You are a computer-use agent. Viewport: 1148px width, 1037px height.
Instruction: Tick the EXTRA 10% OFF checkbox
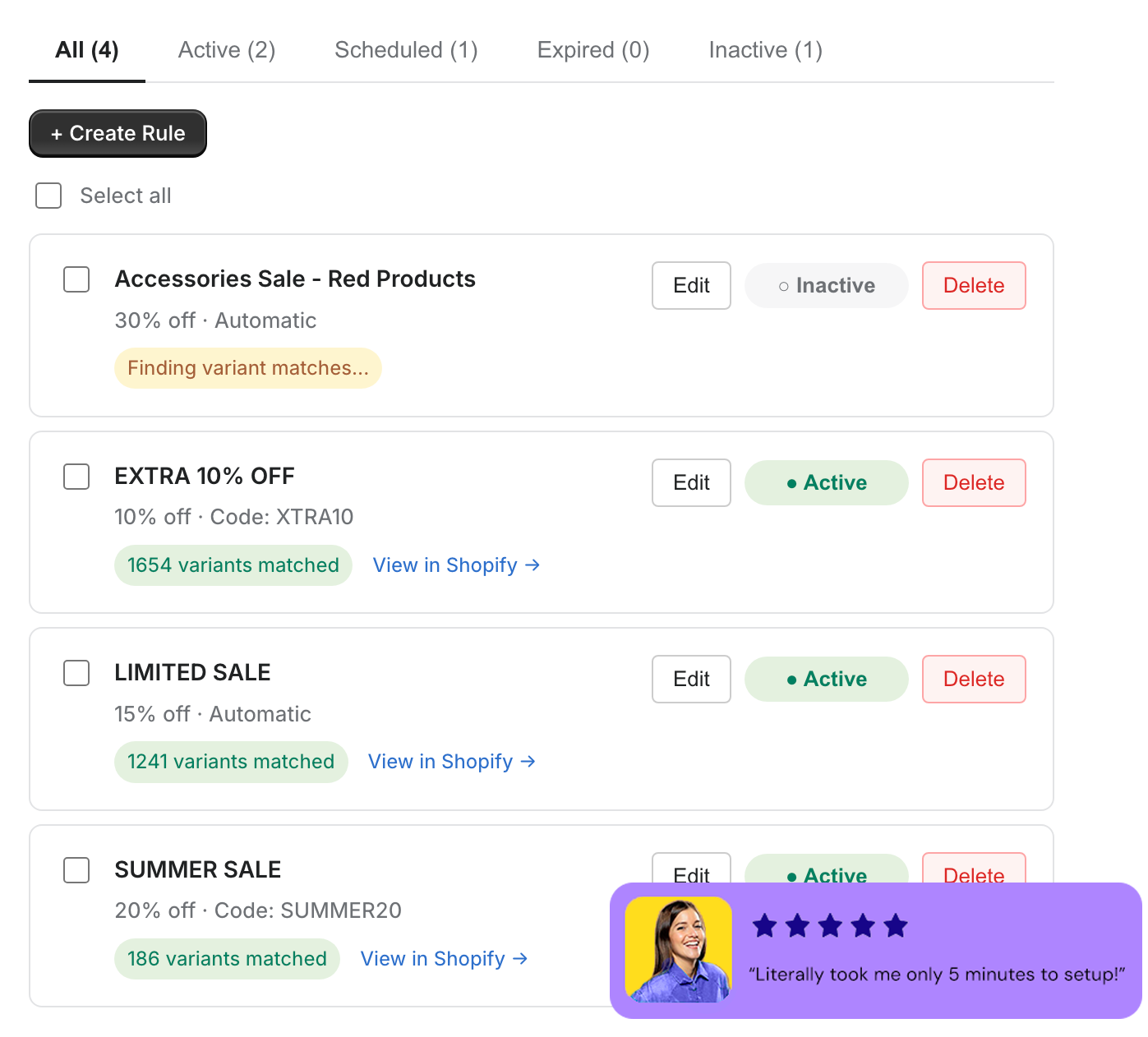(x=76, y=477)
